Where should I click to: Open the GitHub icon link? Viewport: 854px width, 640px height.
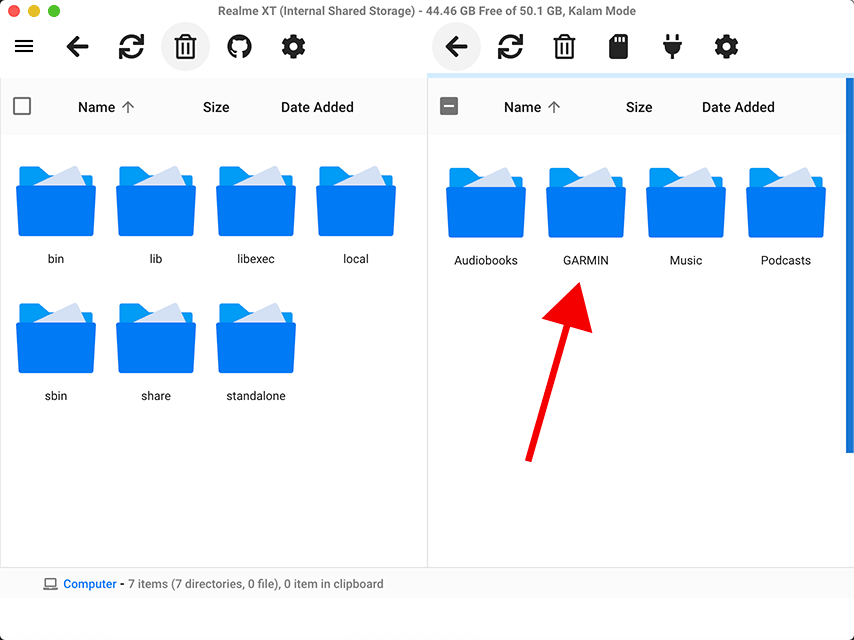(x=239, y=46)
